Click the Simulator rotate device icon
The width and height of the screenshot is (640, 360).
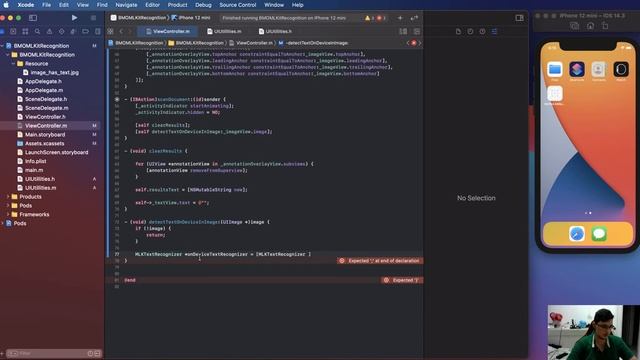pyautogui.click(x=605, y=26)
